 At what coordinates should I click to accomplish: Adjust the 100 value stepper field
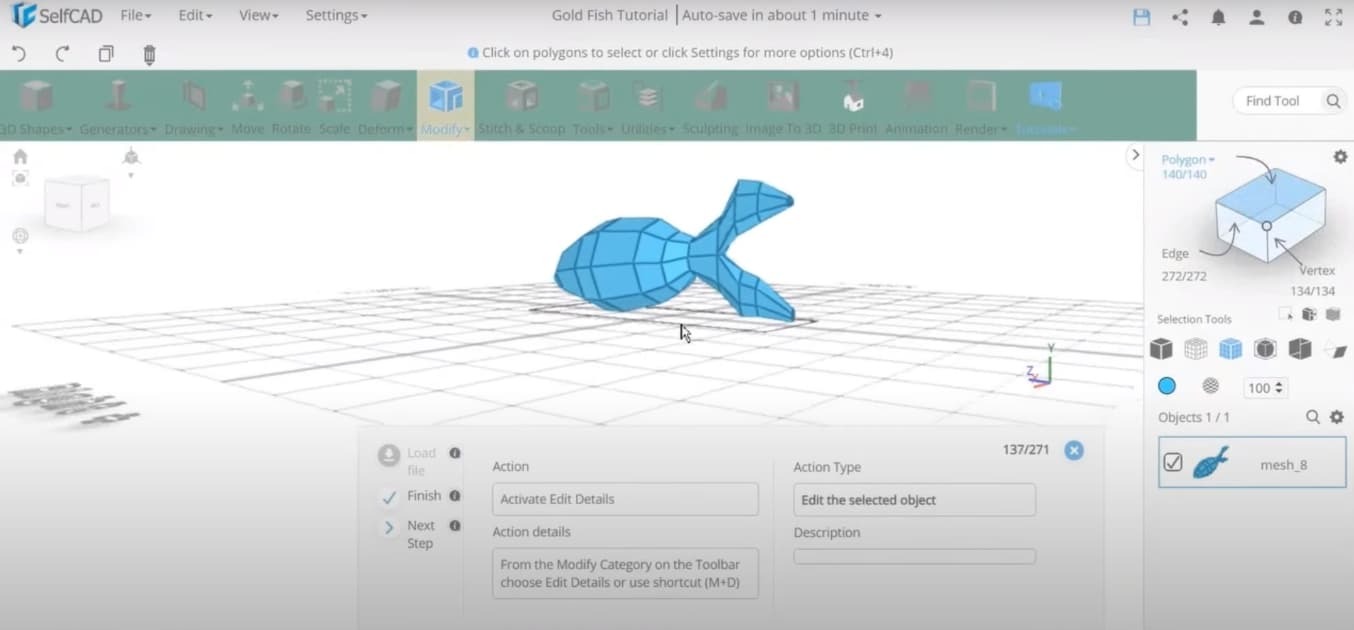coord(1264,387)
